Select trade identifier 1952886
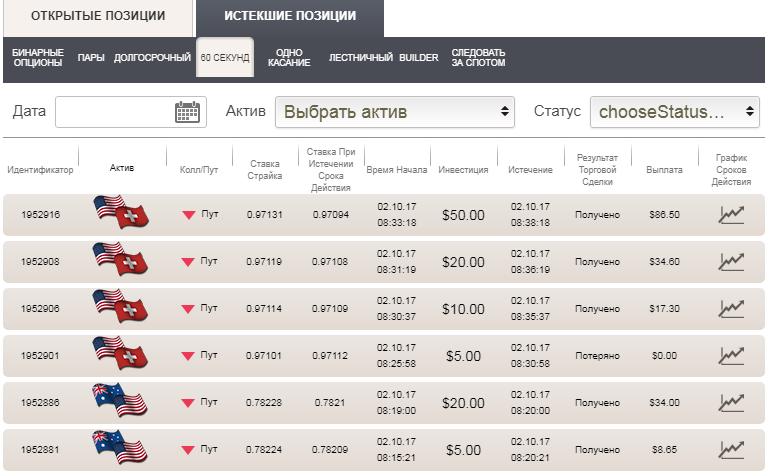This screenshot has height=472, width=767. point(40,403)
